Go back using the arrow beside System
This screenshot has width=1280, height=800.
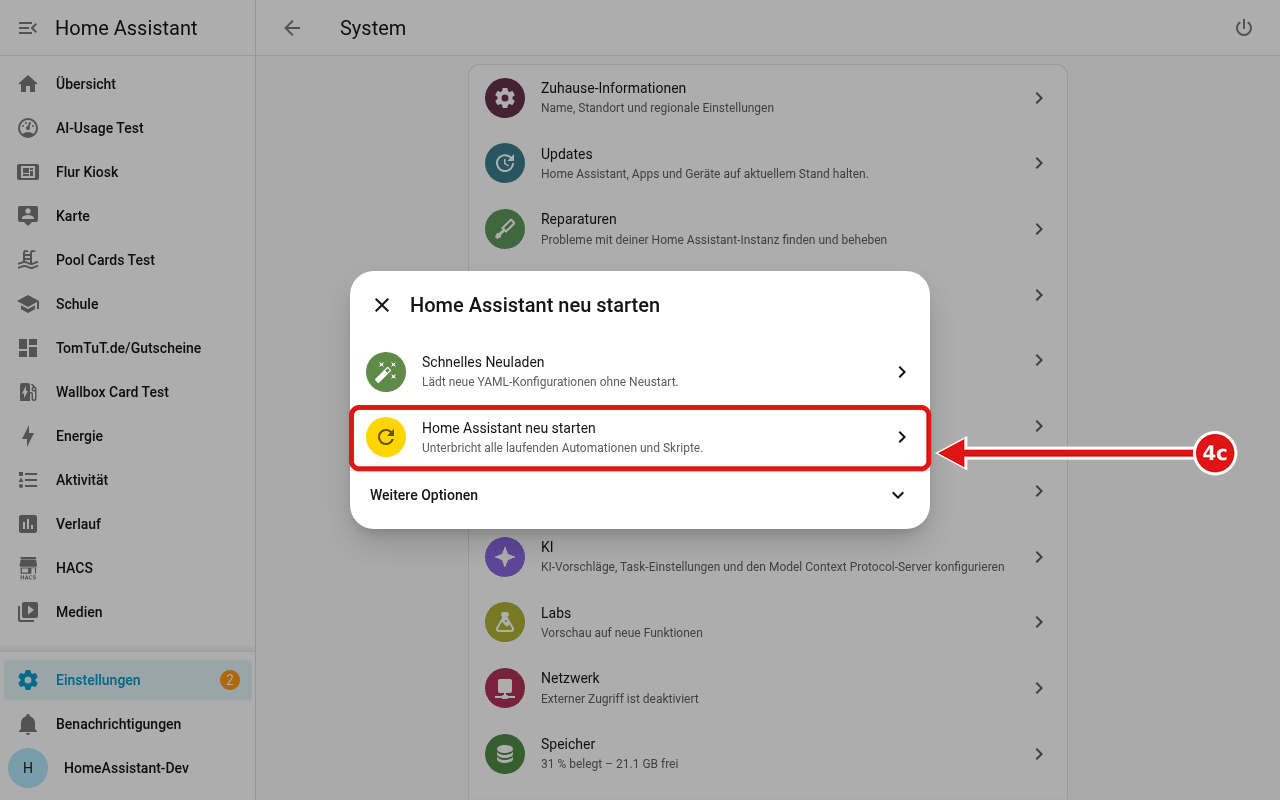coord(292,28)
